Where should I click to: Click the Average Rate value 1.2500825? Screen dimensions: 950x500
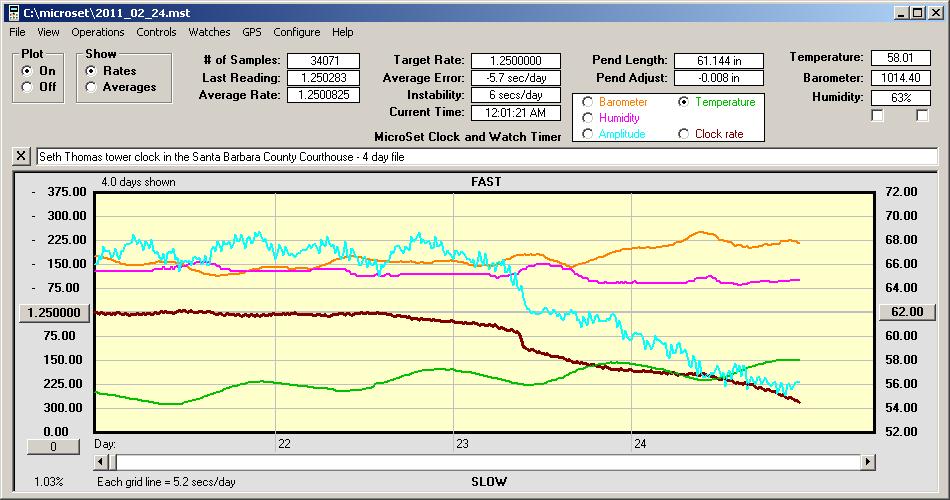[x=324, y=95]
